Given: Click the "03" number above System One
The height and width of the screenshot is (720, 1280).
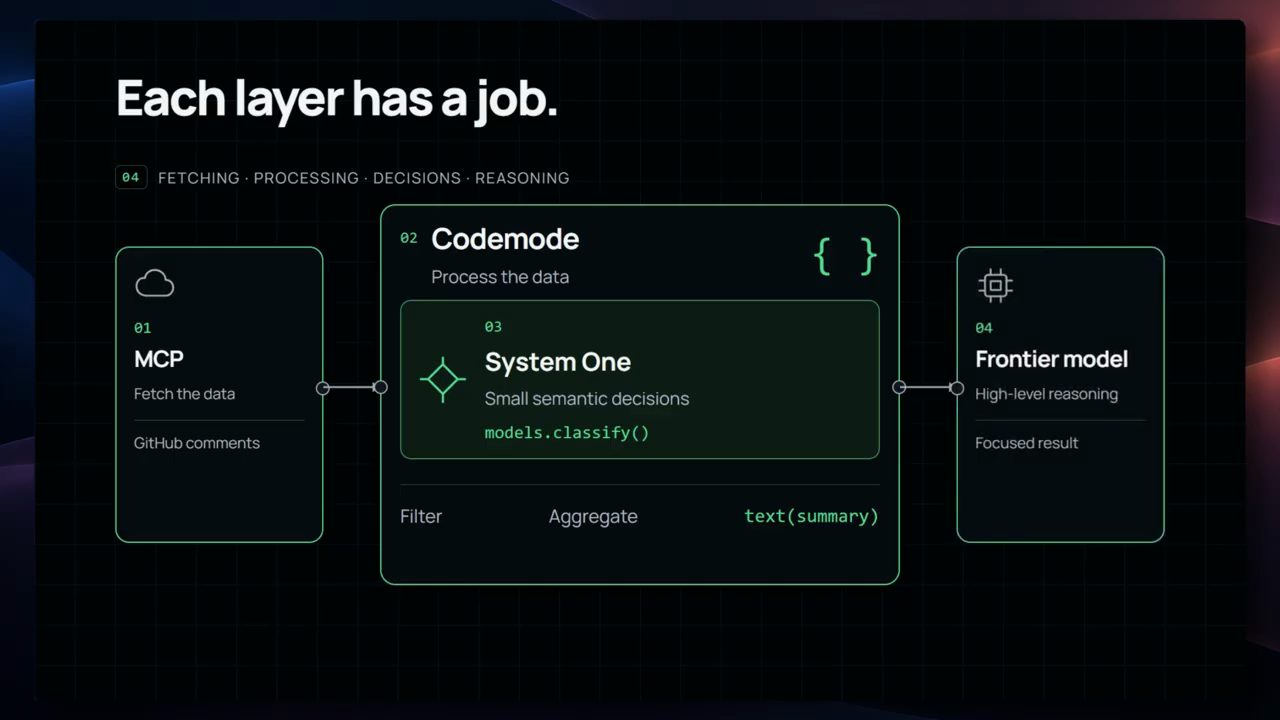Looking at the screenshot, I should tap(493, 327).
